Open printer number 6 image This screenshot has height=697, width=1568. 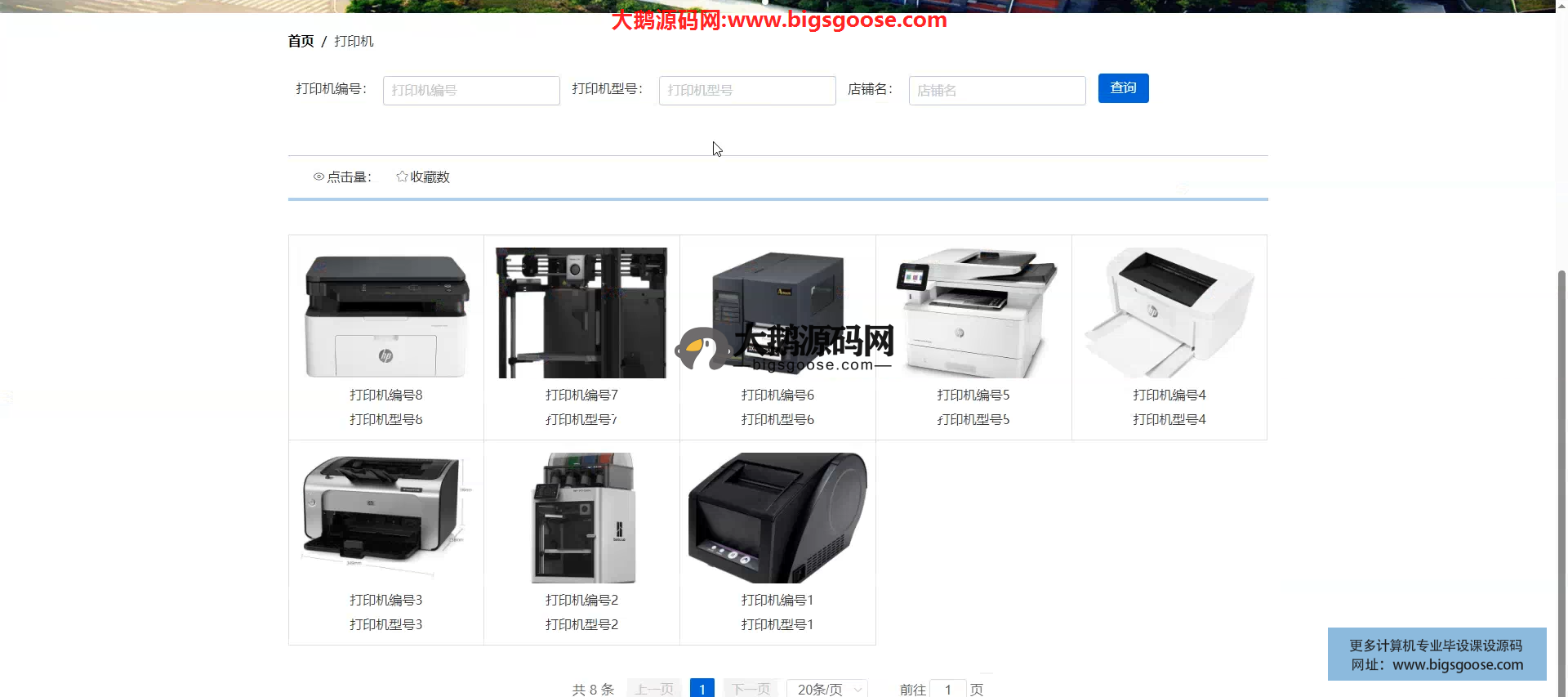pyautogui.click(x=777, y=313)
